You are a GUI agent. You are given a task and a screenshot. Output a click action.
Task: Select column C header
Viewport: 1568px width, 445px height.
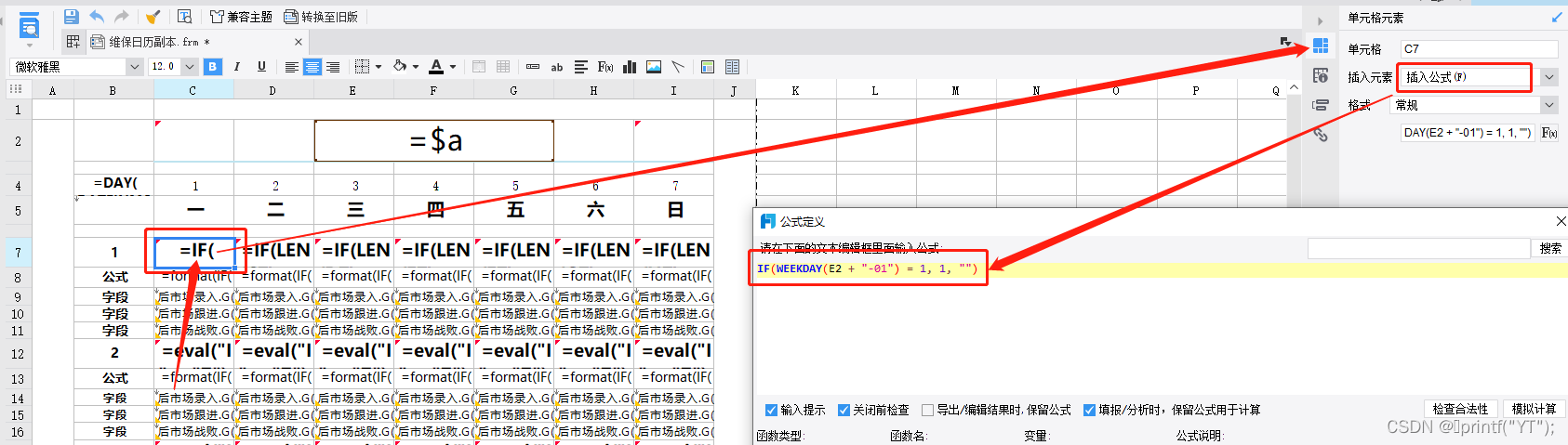coord(193,90)
